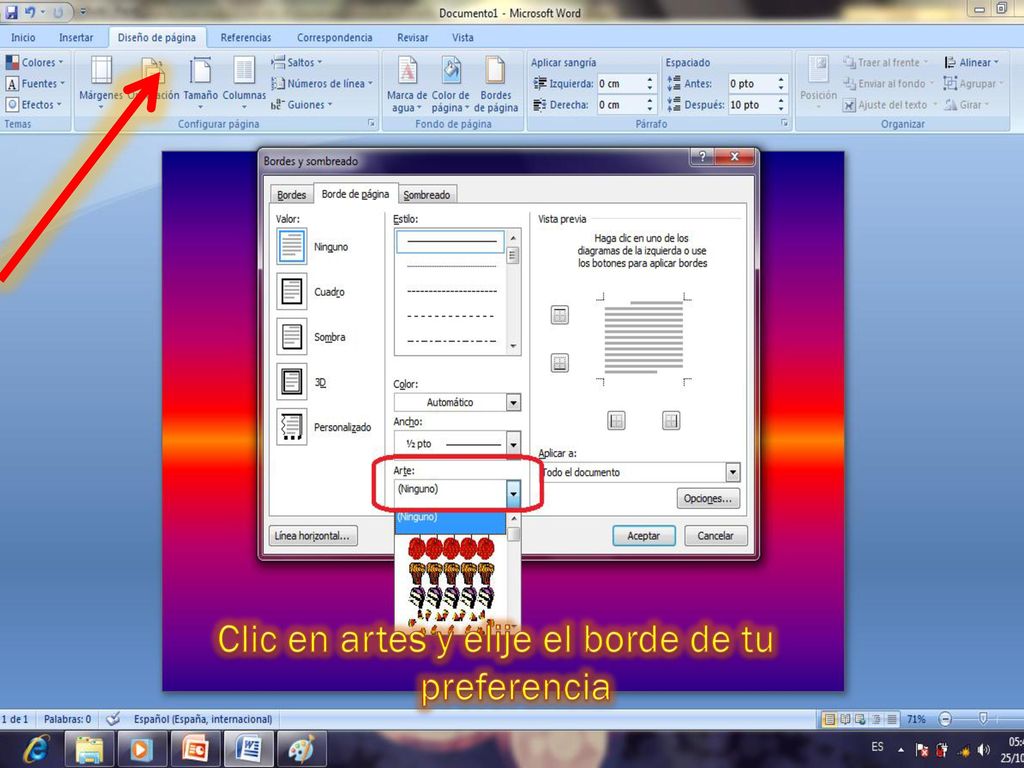Viewport: 1024px width, 768px height.
Task: Click the Izquierda indent input field
Action: click(620, 84)
